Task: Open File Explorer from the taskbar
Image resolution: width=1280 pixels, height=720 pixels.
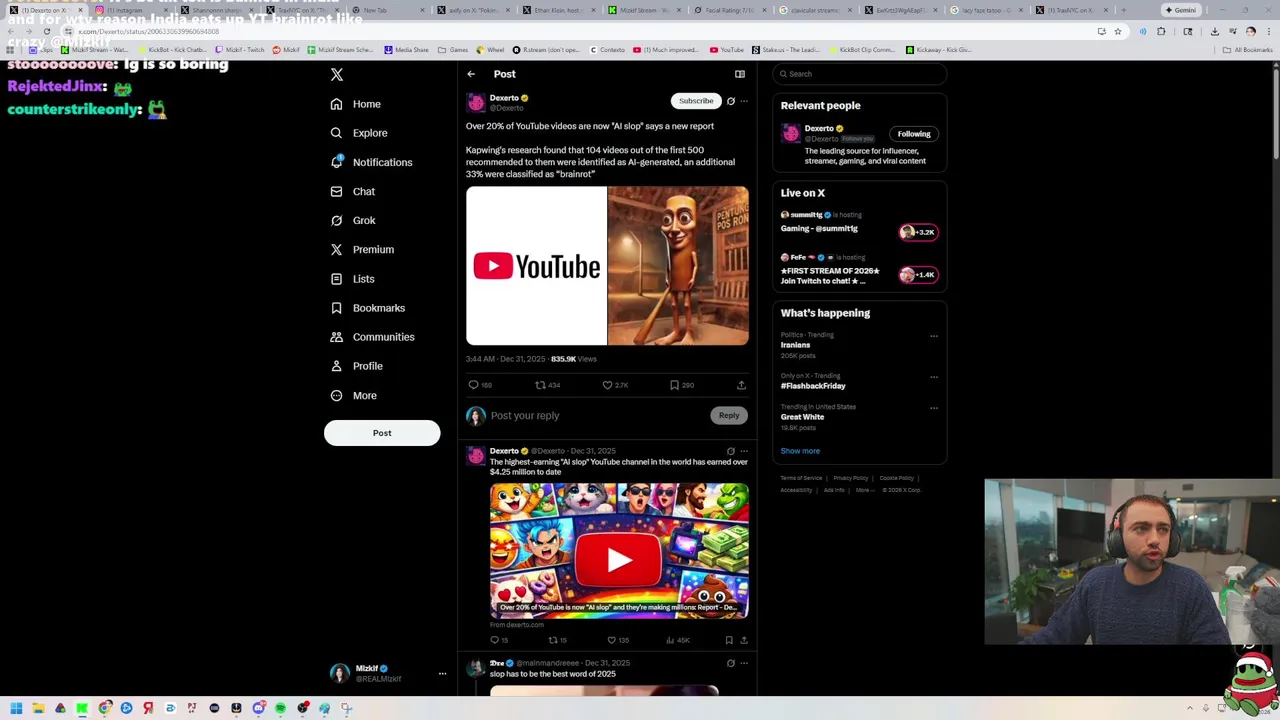Action: click(x=38, y=708)
